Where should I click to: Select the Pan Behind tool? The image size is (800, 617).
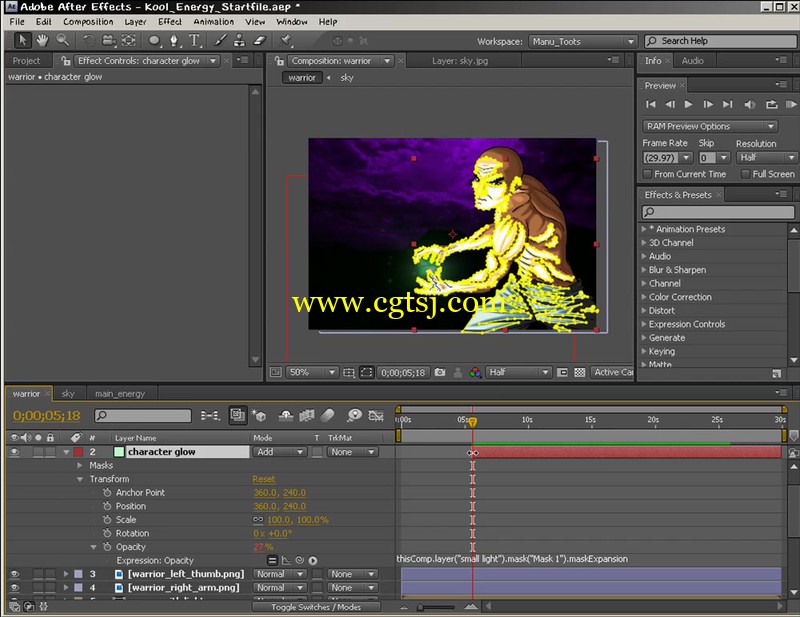tap(129, 40)
